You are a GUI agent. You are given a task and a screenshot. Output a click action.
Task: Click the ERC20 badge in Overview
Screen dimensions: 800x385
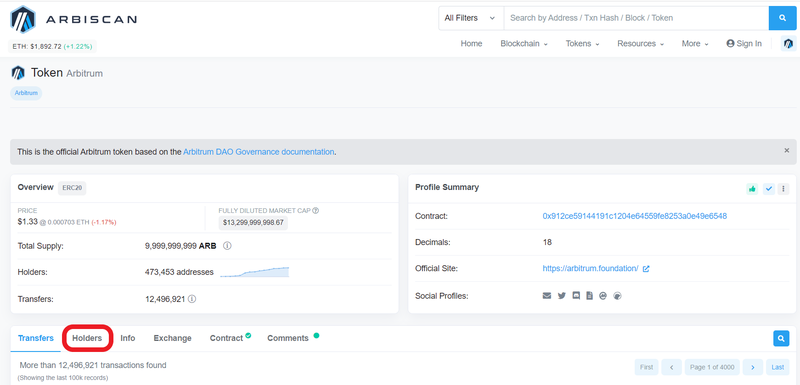tap(72, 188)
